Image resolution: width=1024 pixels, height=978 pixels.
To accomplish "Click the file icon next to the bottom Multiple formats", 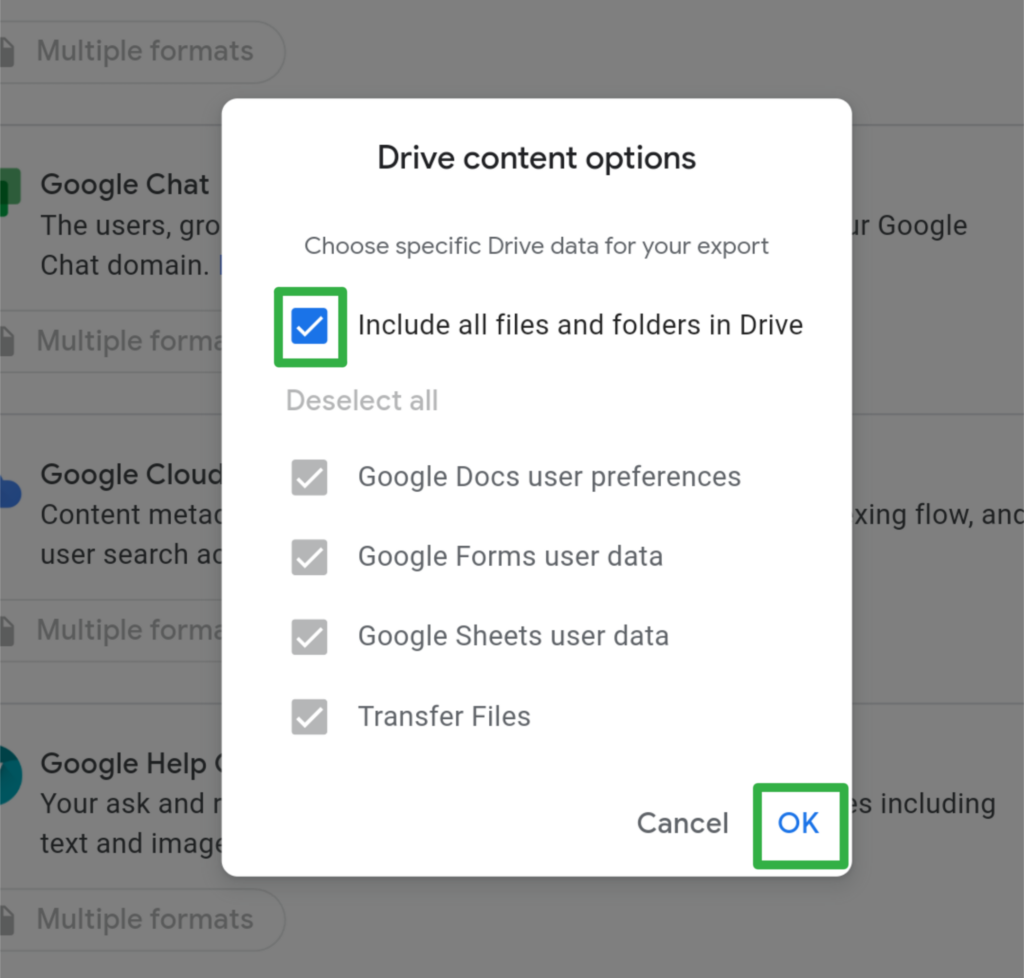I will [x=8, y=918].
